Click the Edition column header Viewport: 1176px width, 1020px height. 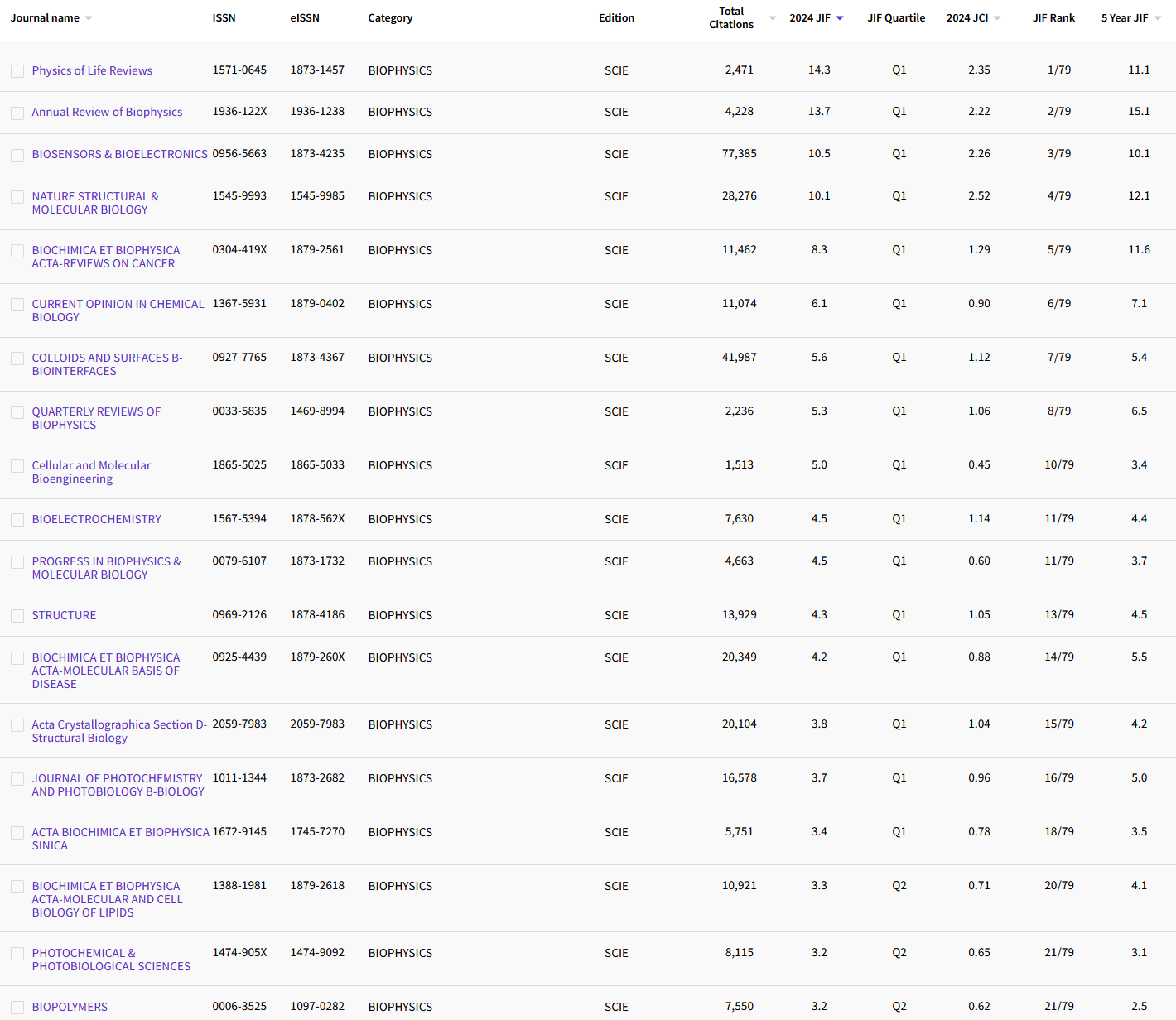click(616, 17)
